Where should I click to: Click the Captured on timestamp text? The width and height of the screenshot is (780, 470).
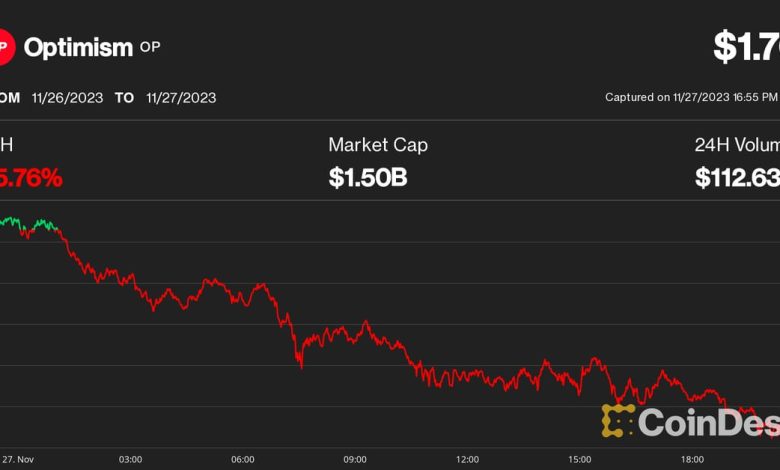coord(691,97)
